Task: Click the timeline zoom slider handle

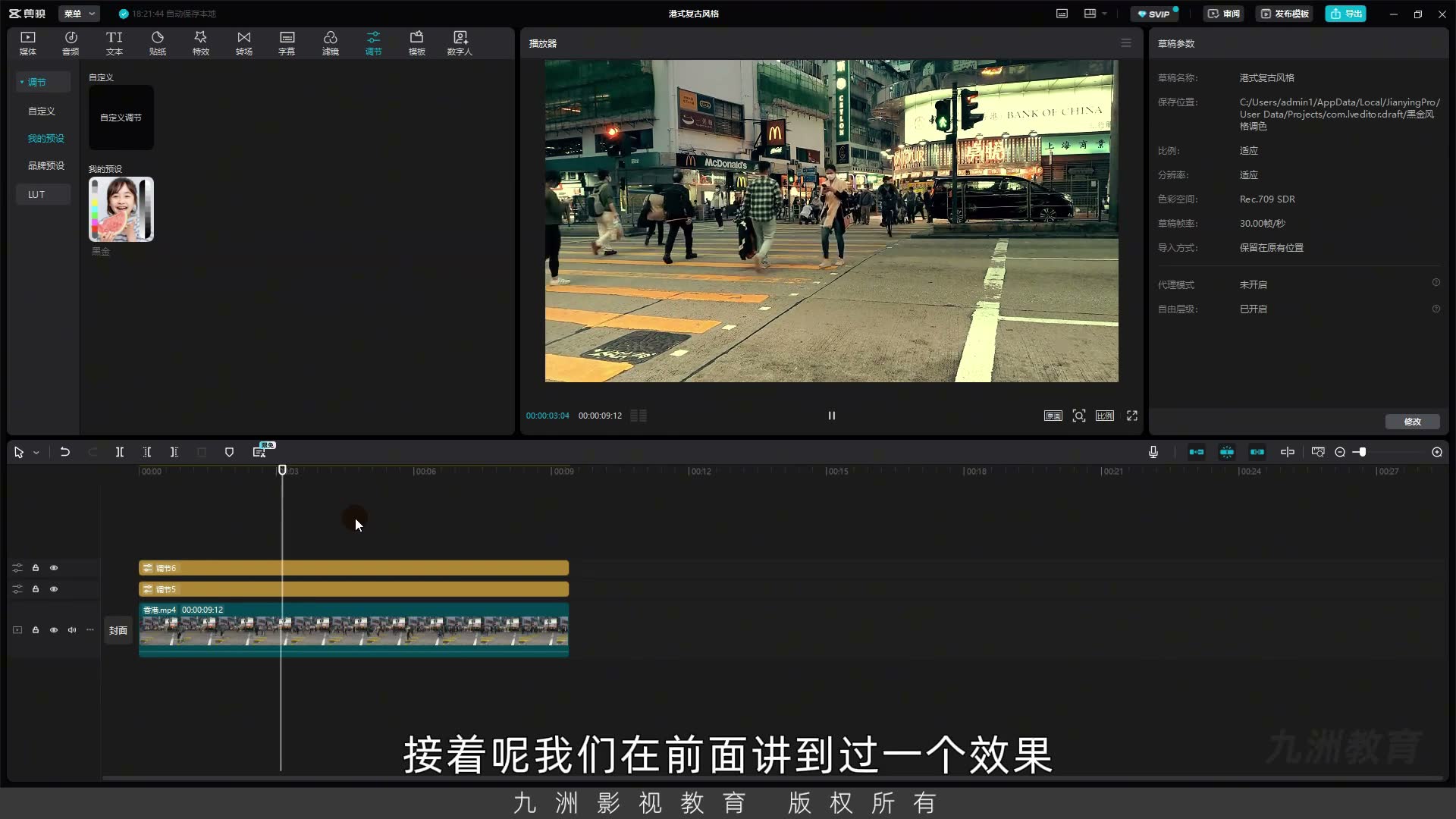Action: [1363, 452]
